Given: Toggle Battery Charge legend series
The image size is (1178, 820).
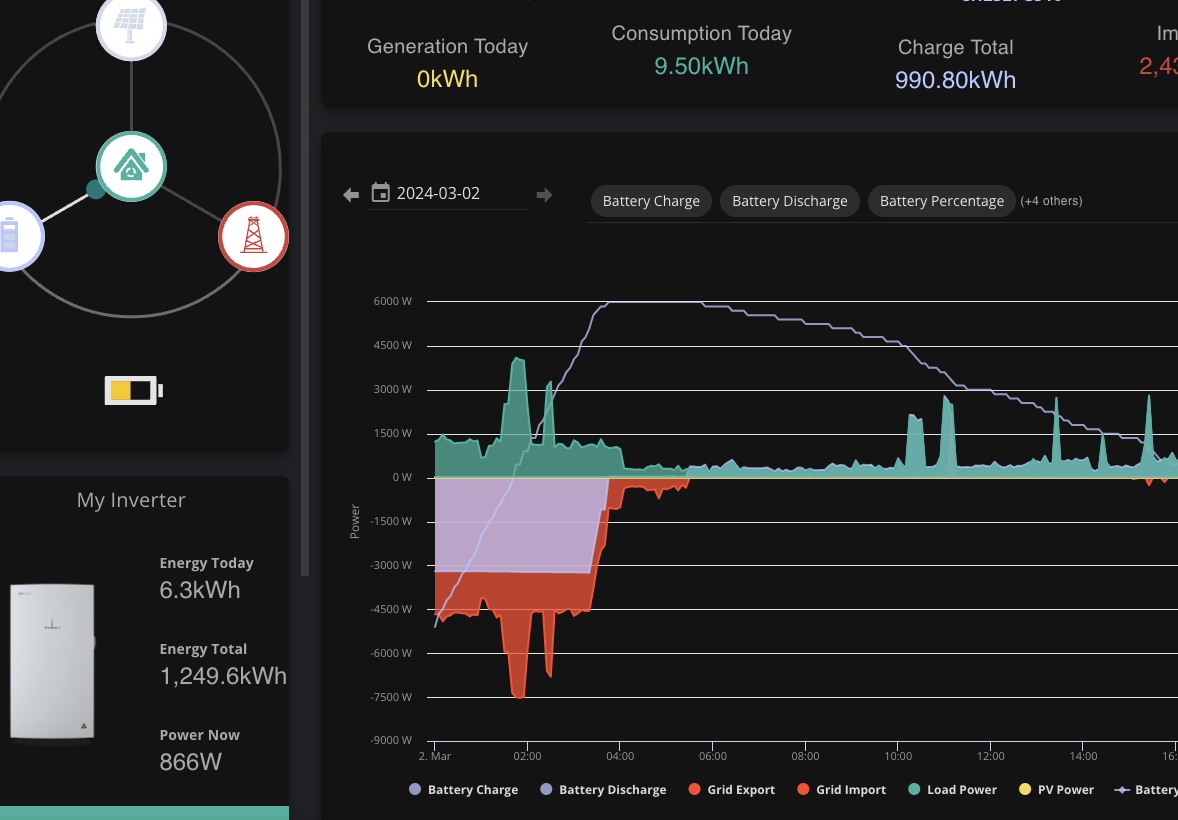Looking at the screenshot, I should pos(464,789).
